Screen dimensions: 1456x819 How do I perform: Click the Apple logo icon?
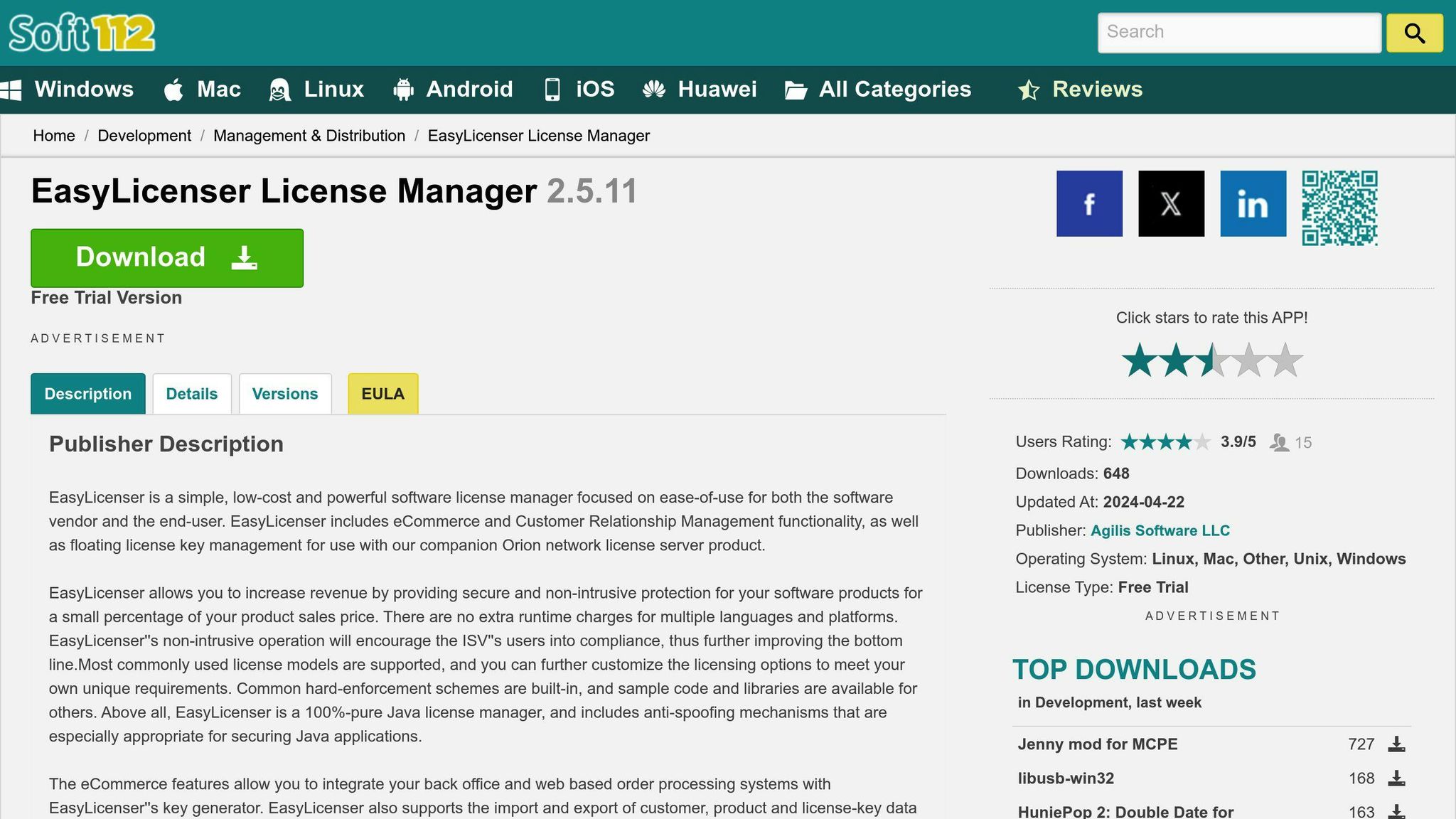click(173, 90)
